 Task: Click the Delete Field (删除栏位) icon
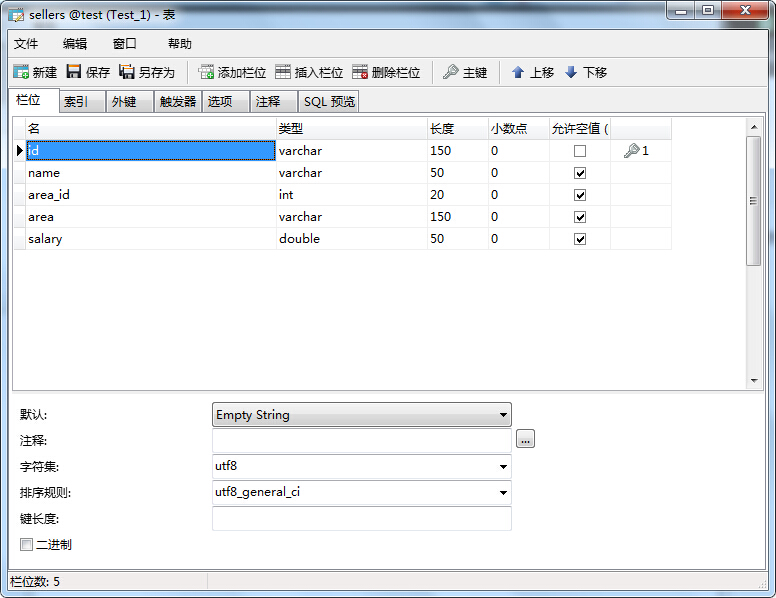[360, 72]
